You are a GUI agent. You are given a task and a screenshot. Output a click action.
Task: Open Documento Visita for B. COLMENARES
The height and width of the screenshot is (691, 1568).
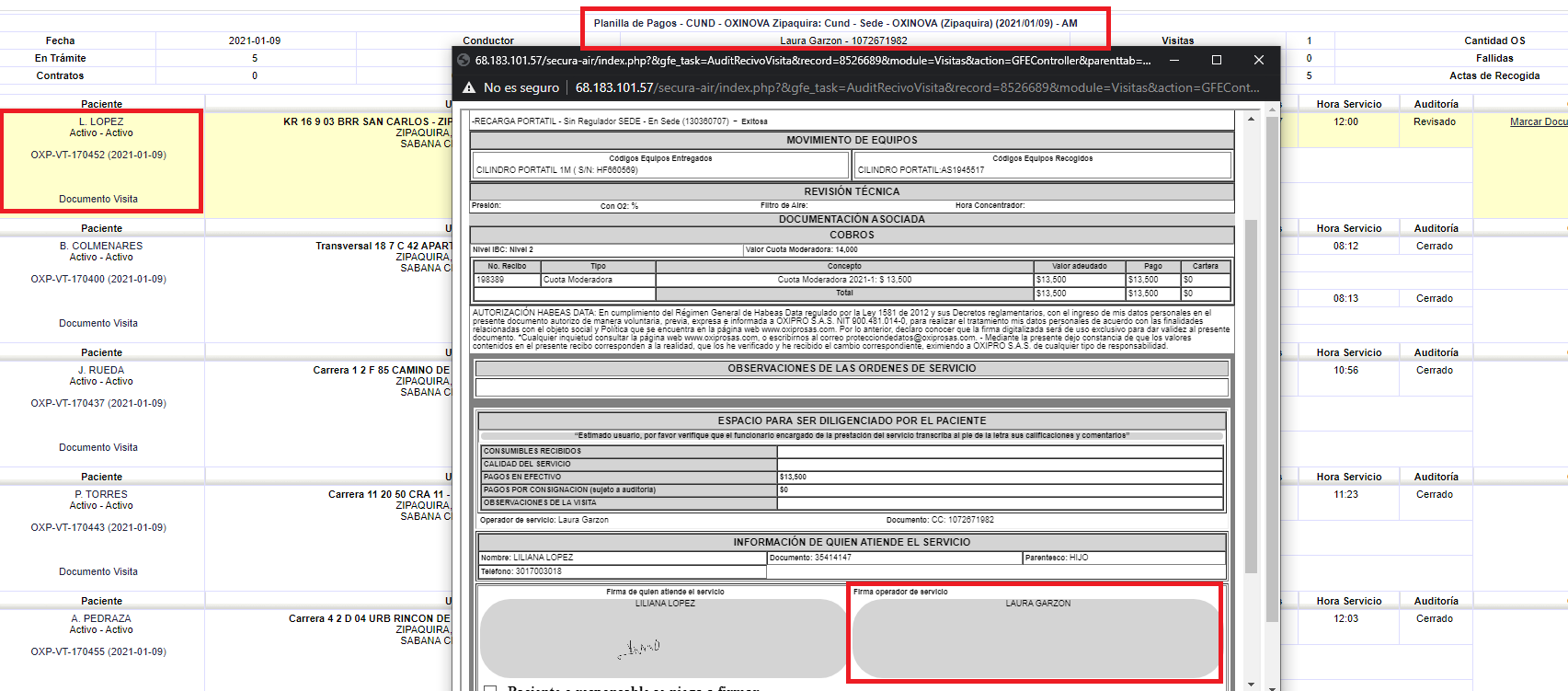[98, 323]
